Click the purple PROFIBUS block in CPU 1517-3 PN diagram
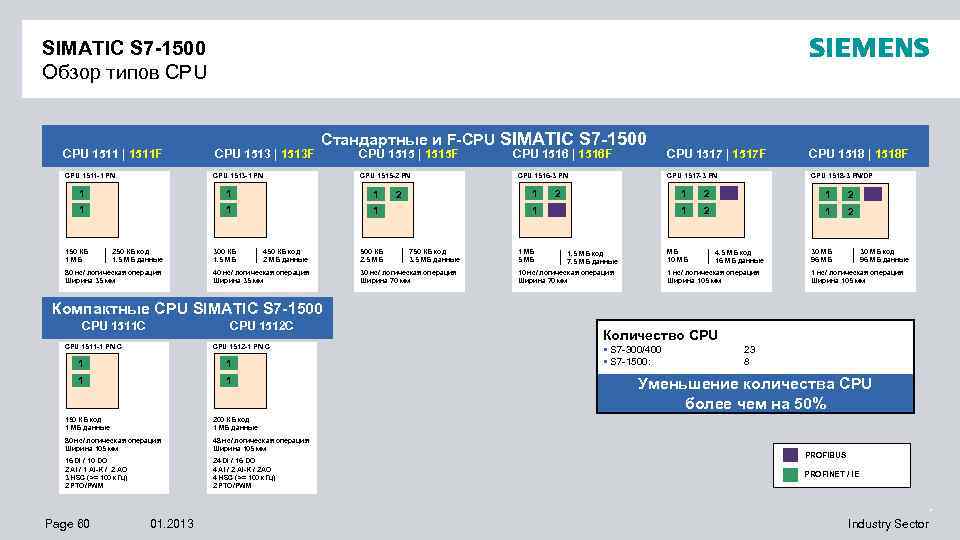Screen dimensions: 960x540 [x=729, y=193]
